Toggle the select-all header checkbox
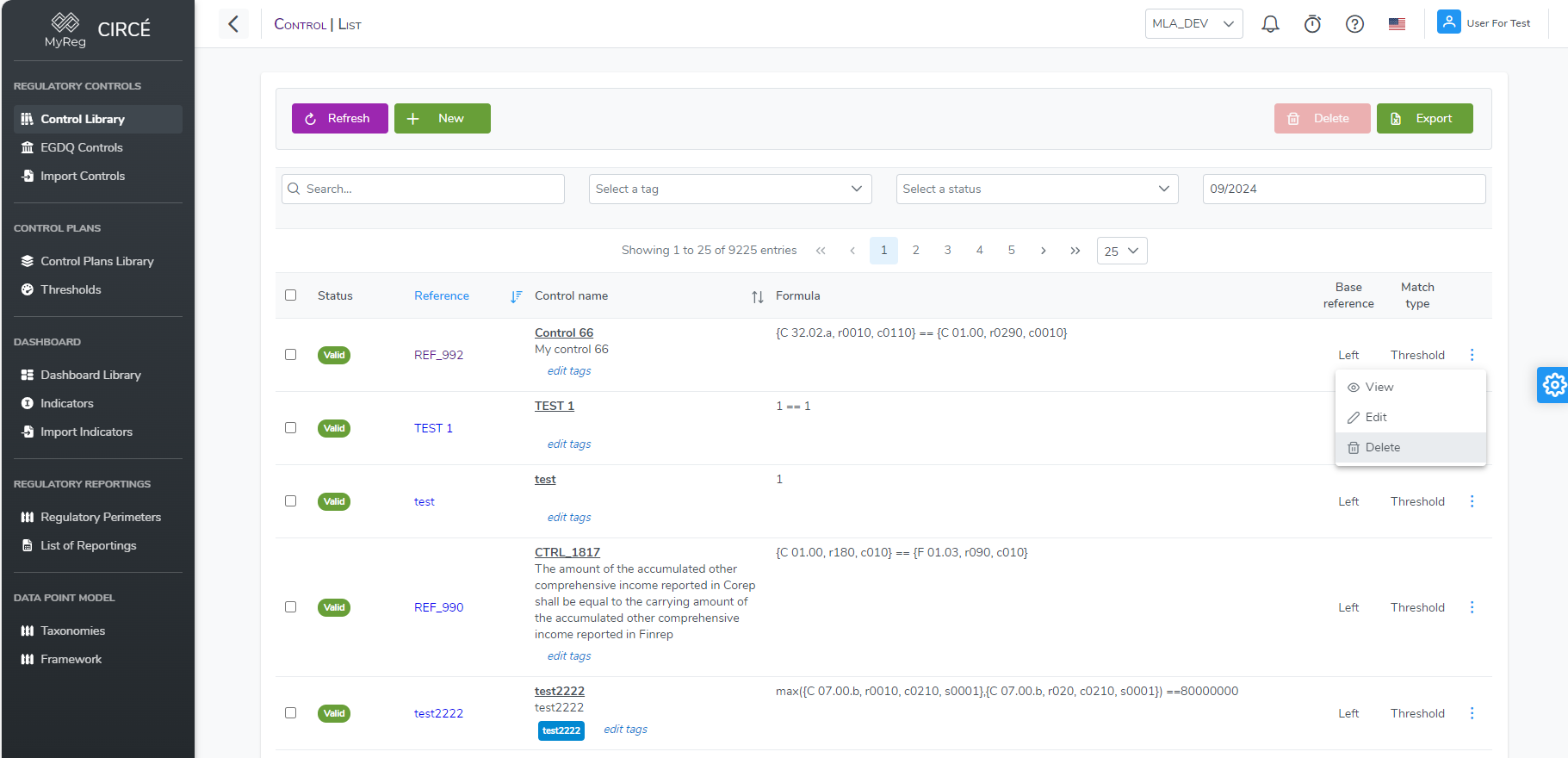Viewport: 1568px width, 758px height. coord(291,295)
